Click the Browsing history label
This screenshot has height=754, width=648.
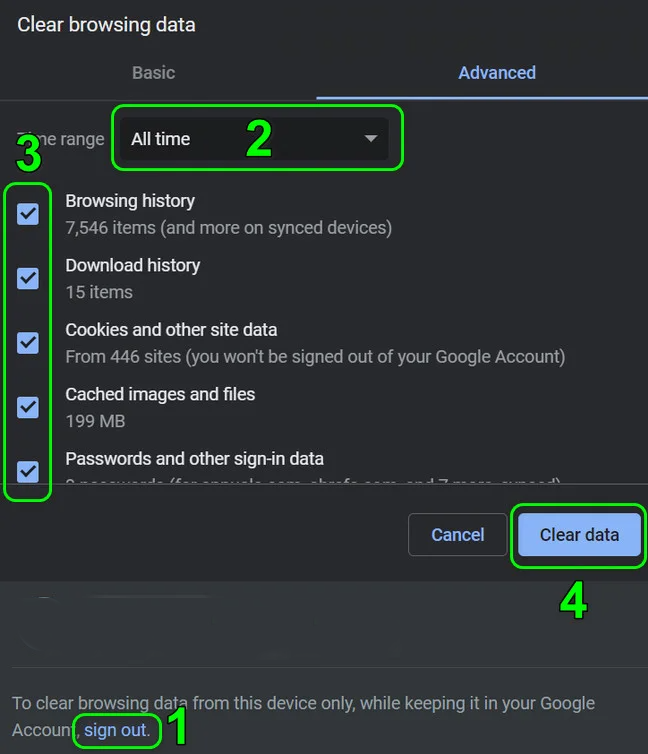pyautogui.click(x=130, y=201)
